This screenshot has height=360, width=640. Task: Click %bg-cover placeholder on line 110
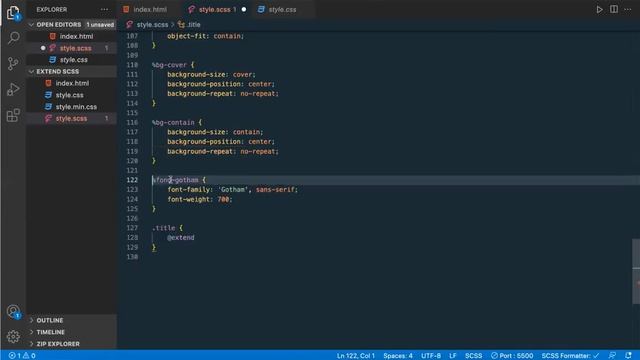click(x=169, y=65)
